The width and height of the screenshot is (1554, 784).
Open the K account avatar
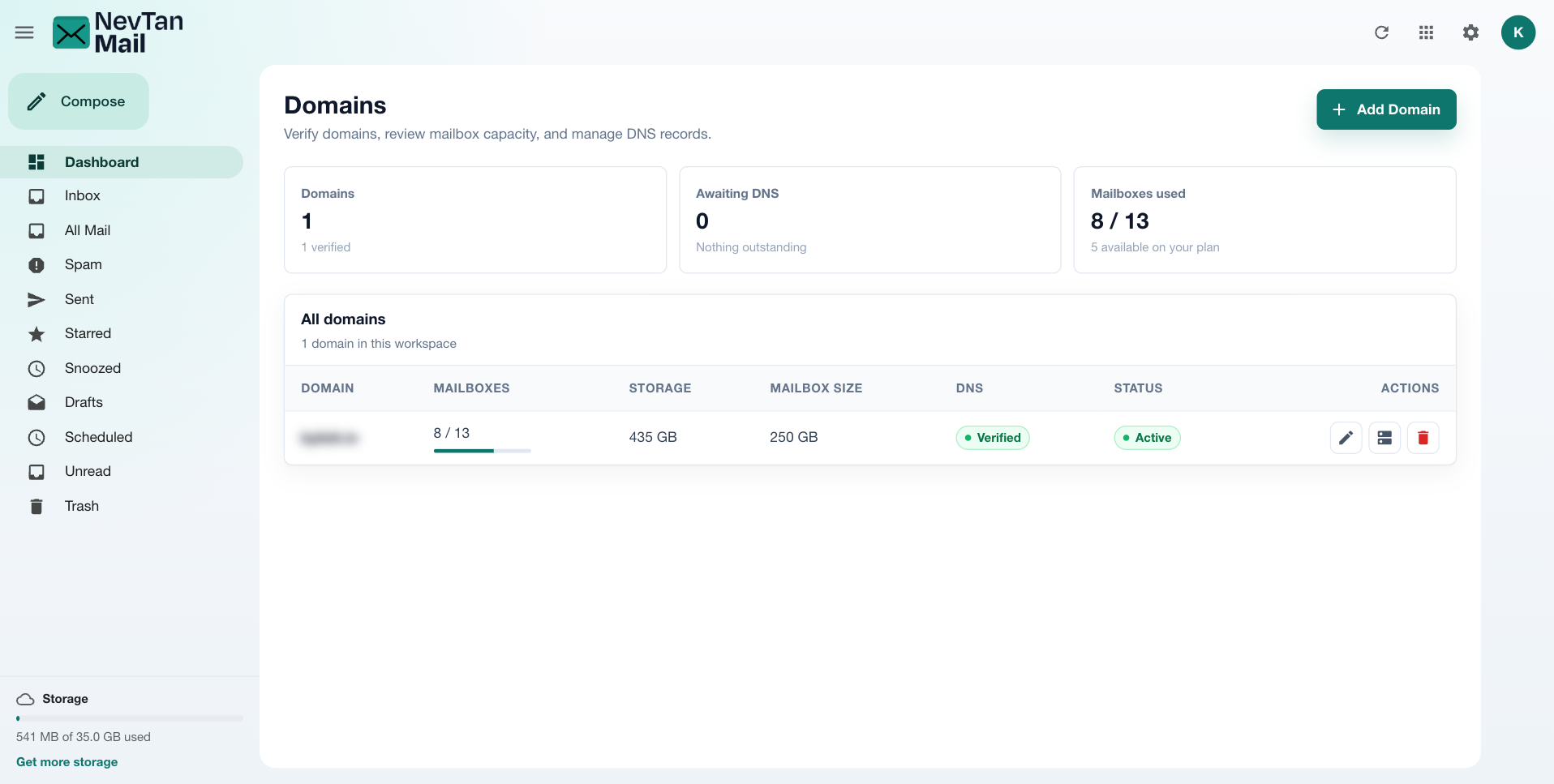click(x=1518, y=32)
